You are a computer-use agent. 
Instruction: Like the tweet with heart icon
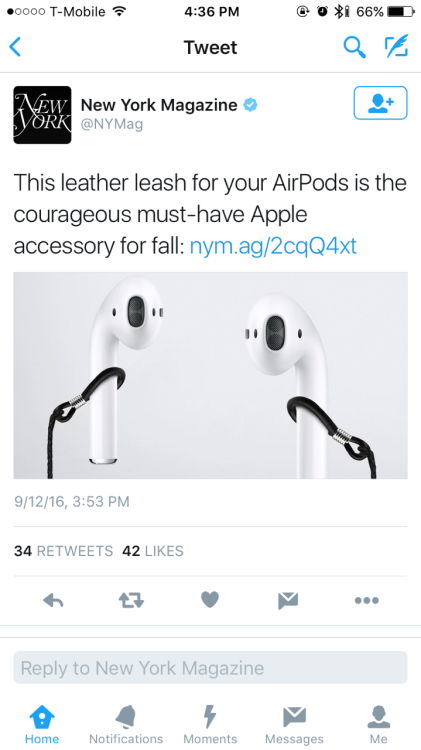210,599
